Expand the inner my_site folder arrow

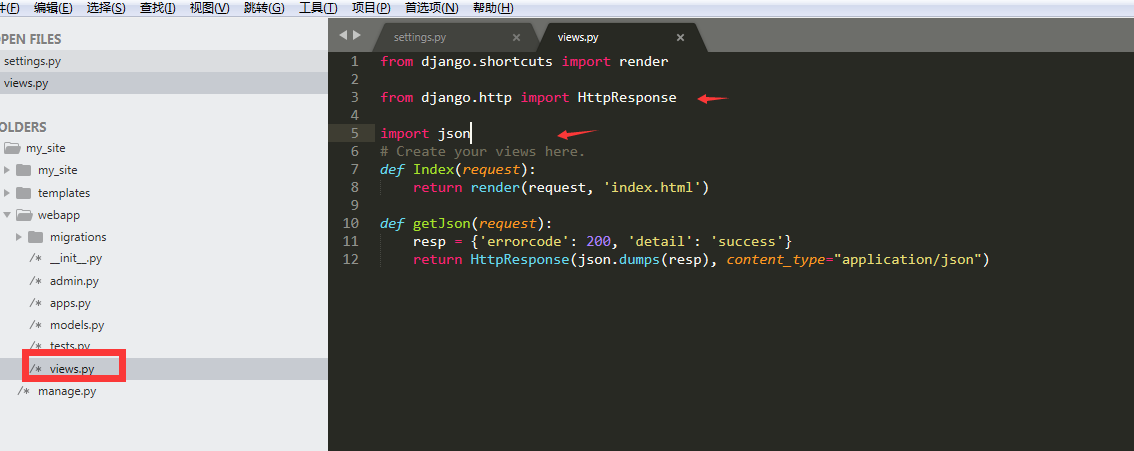[x=7, y=171]
